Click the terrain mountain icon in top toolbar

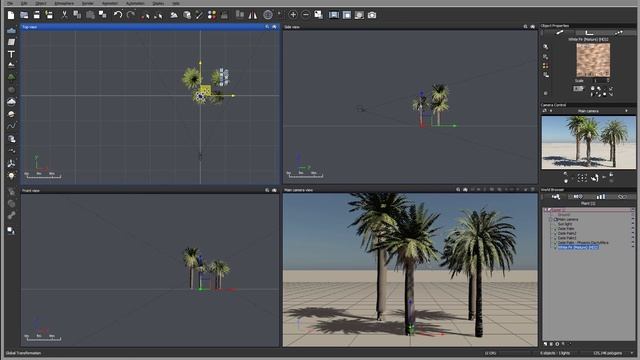coord(174,15)
